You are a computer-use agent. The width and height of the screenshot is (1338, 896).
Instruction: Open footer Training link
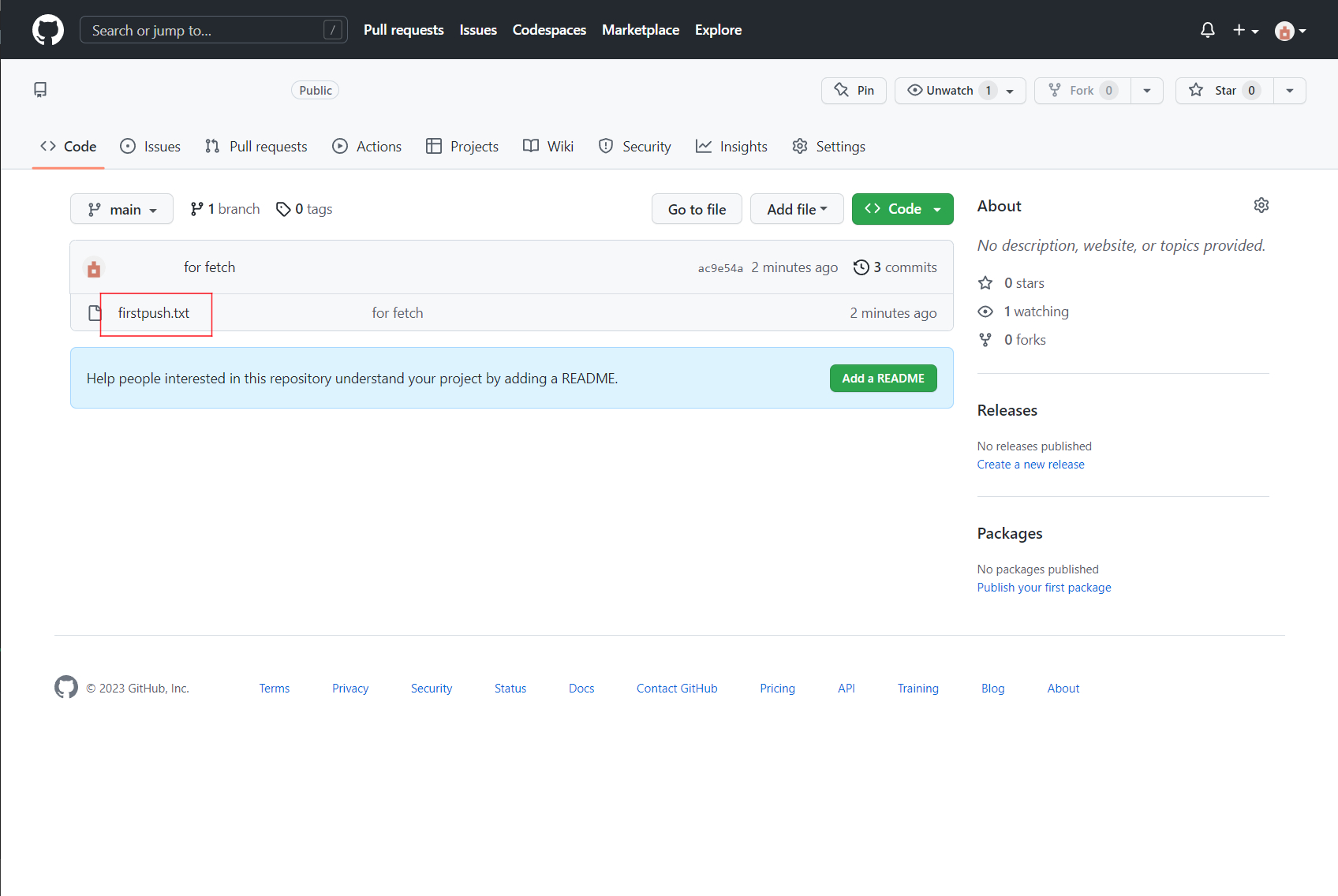pyautogui.click(x=918, y=689)
